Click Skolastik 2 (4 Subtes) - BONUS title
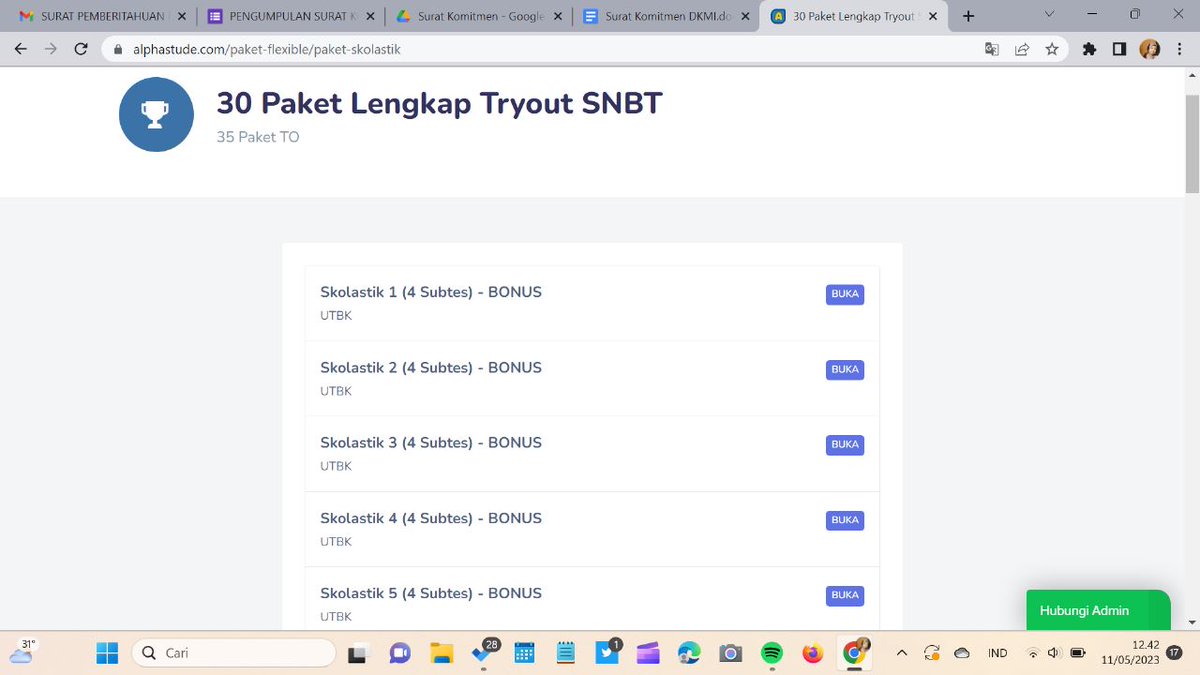 431,367
